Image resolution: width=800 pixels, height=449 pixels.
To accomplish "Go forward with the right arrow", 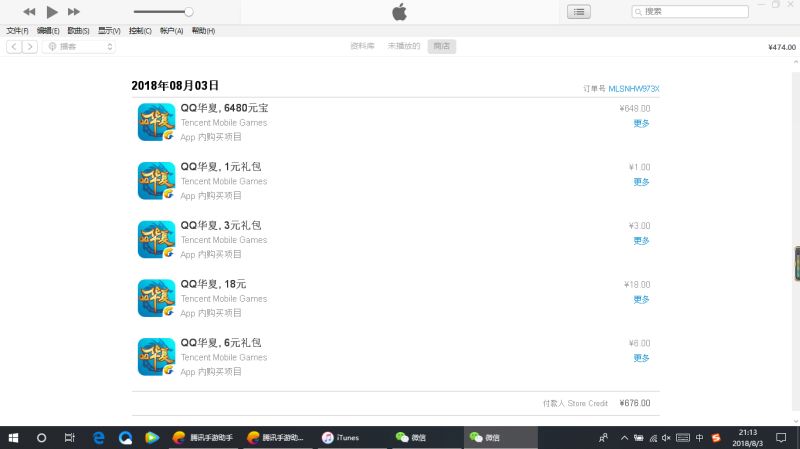I will (x=30, y=46).
